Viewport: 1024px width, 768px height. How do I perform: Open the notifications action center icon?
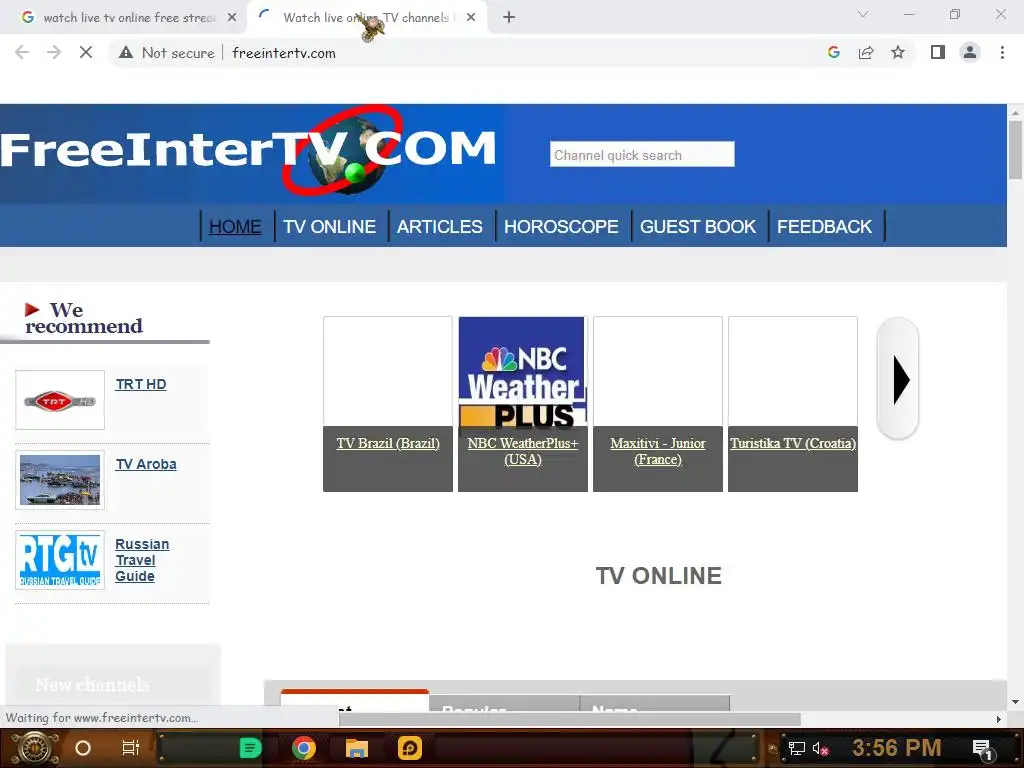point(982,749)
